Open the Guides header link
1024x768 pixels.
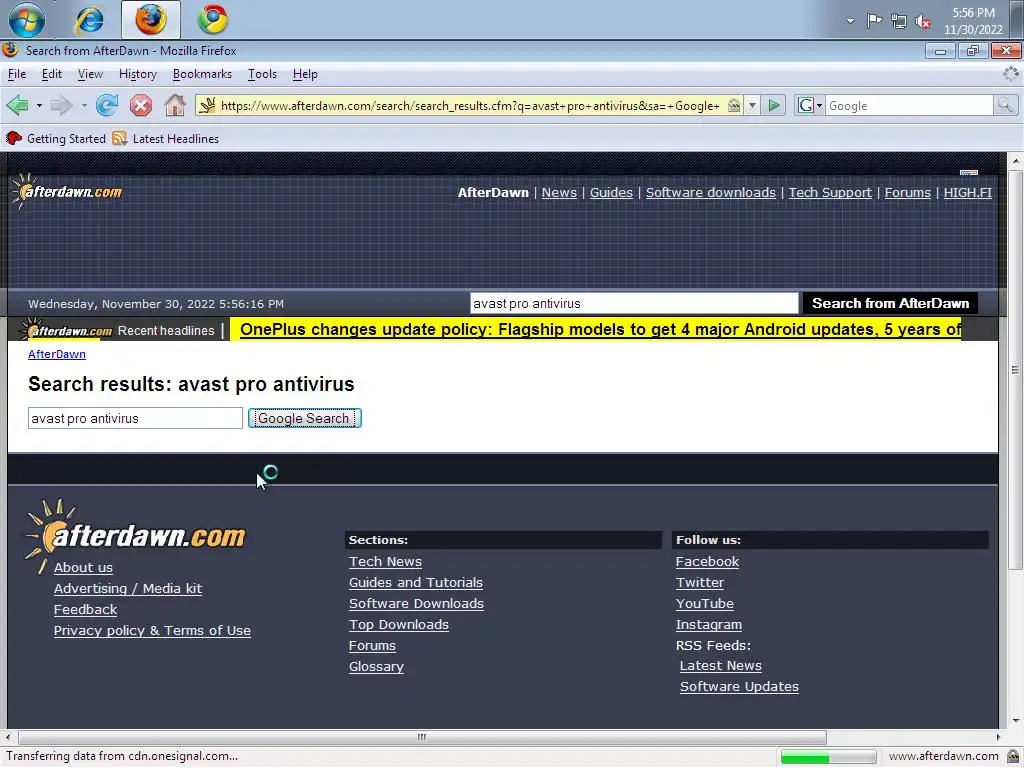[611, 192]
